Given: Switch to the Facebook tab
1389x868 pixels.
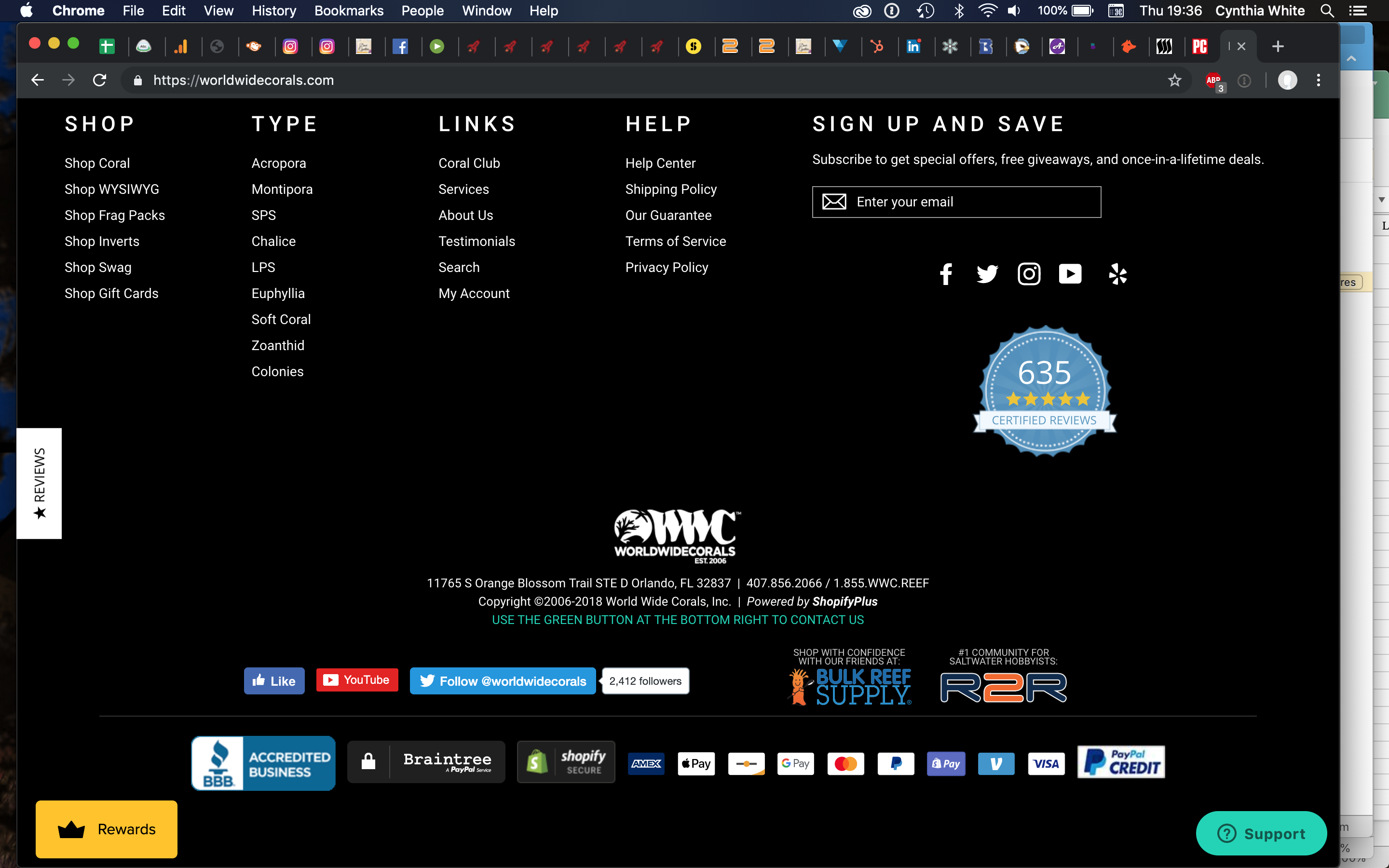Looking at the screenshot, I should (400, 46).
